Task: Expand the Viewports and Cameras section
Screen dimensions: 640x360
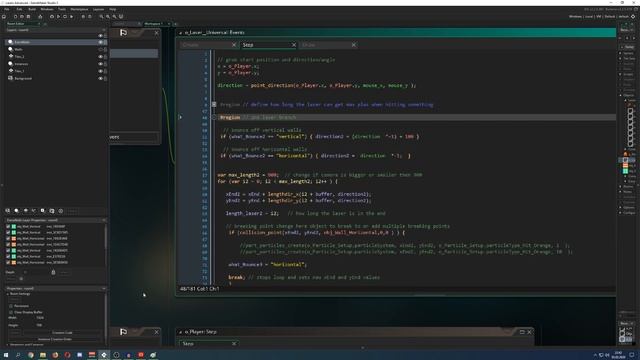Action: pos(8,345)
